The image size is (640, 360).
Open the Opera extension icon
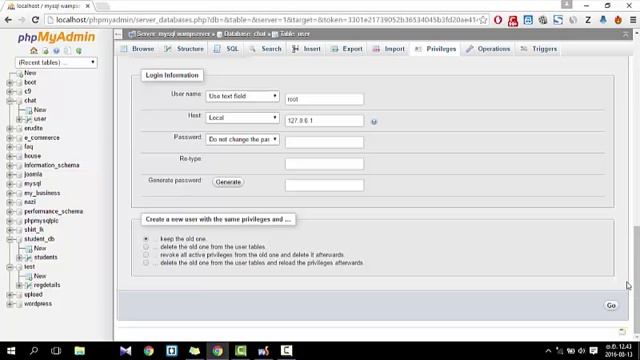pos(498,20)
